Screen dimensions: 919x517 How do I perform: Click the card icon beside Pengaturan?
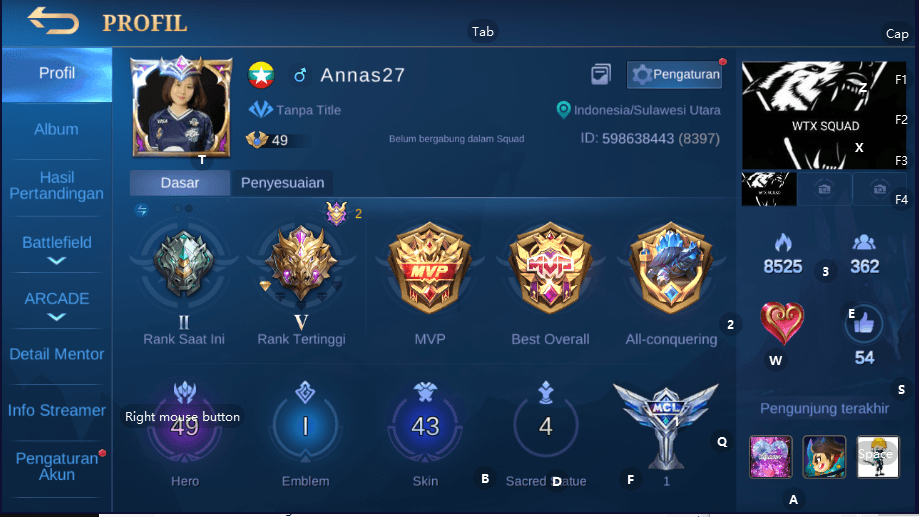pyautogui.click(x=601, y=74)
